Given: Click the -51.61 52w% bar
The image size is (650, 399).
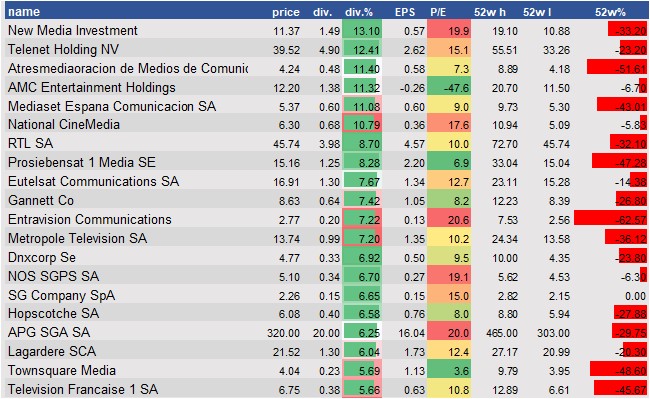Looking at the screenshot, I should pos(617,68).
